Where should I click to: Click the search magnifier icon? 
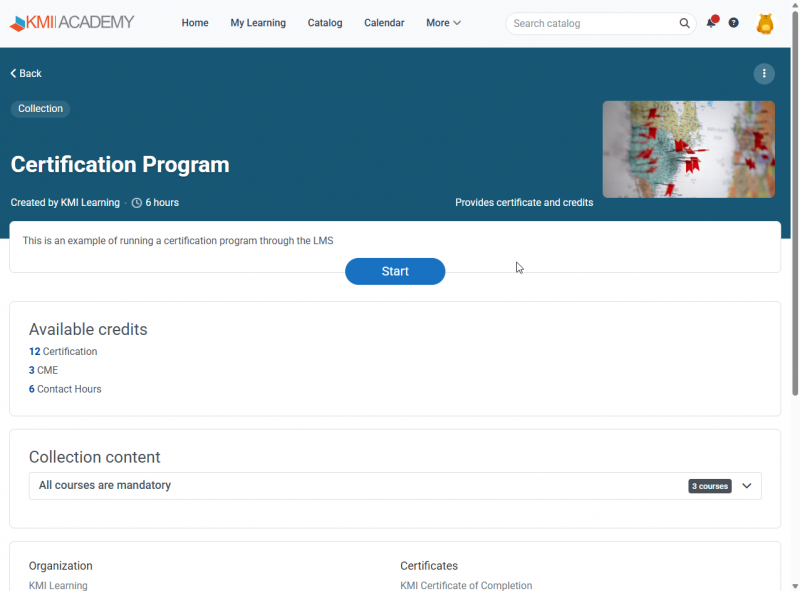tap(684, 22)
